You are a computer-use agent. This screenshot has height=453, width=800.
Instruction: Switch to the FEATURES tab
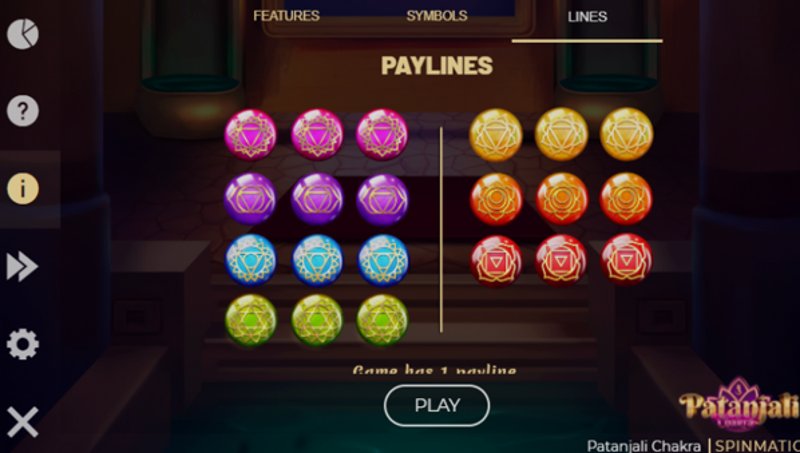tap(287, 16)
